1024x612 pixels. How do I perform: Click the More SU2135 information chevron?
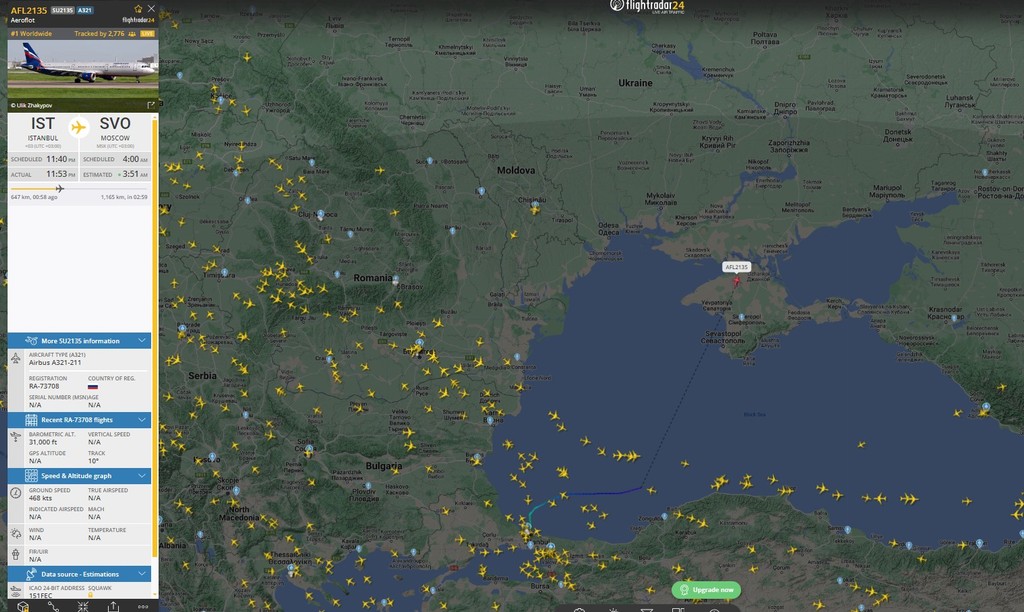[142, 340]
